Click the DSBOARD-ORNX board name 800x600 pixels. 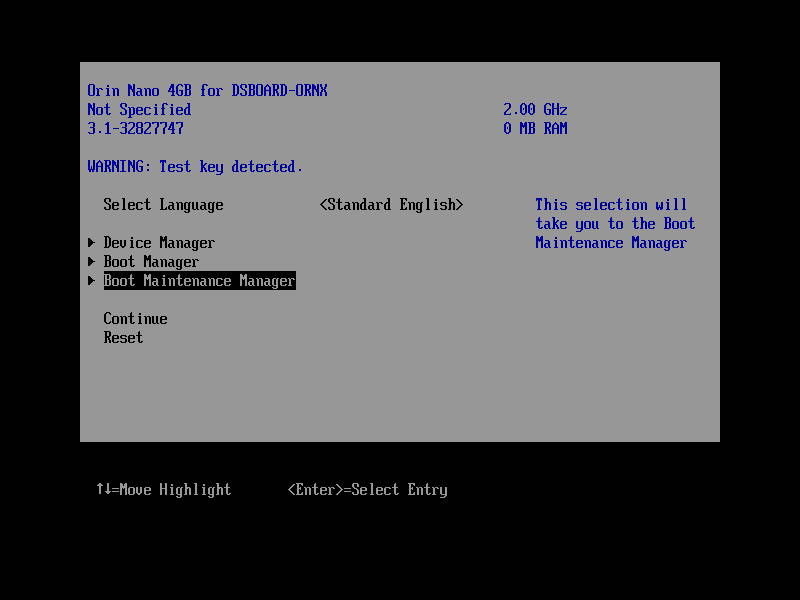pos(282,90)
